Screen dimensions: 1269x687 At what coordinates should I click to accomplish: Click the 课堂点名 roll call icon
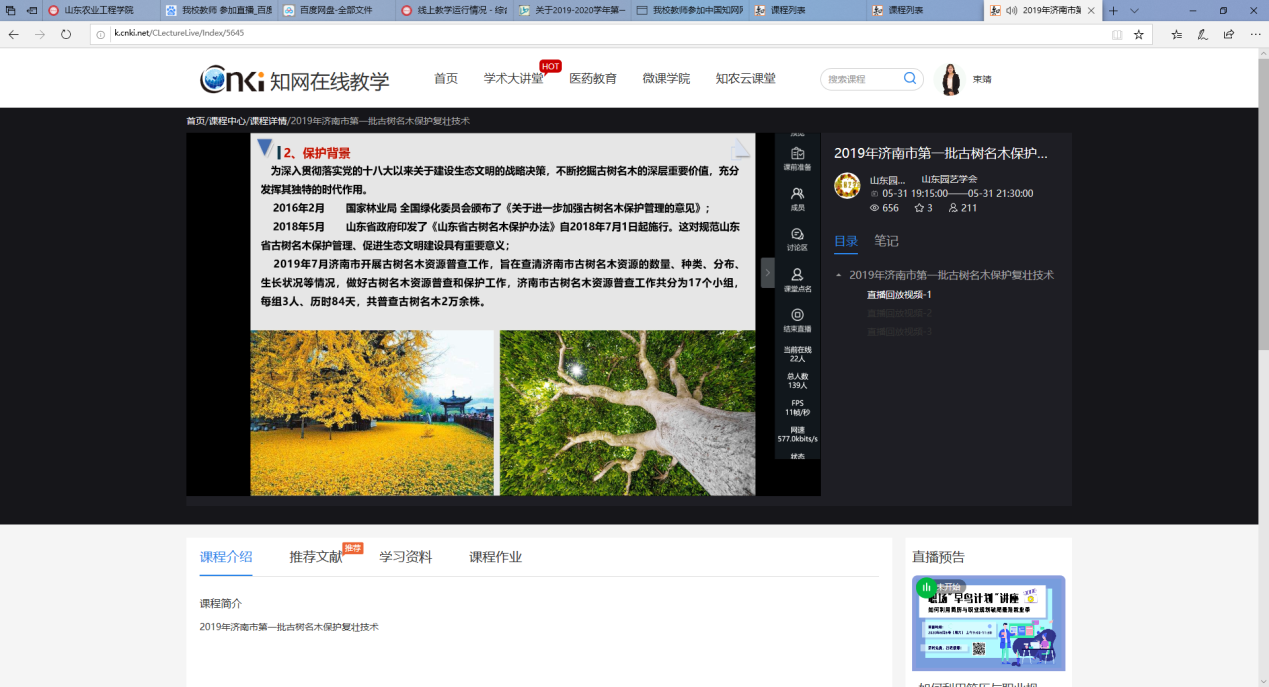pyautogui.click(x=797, y=275)
